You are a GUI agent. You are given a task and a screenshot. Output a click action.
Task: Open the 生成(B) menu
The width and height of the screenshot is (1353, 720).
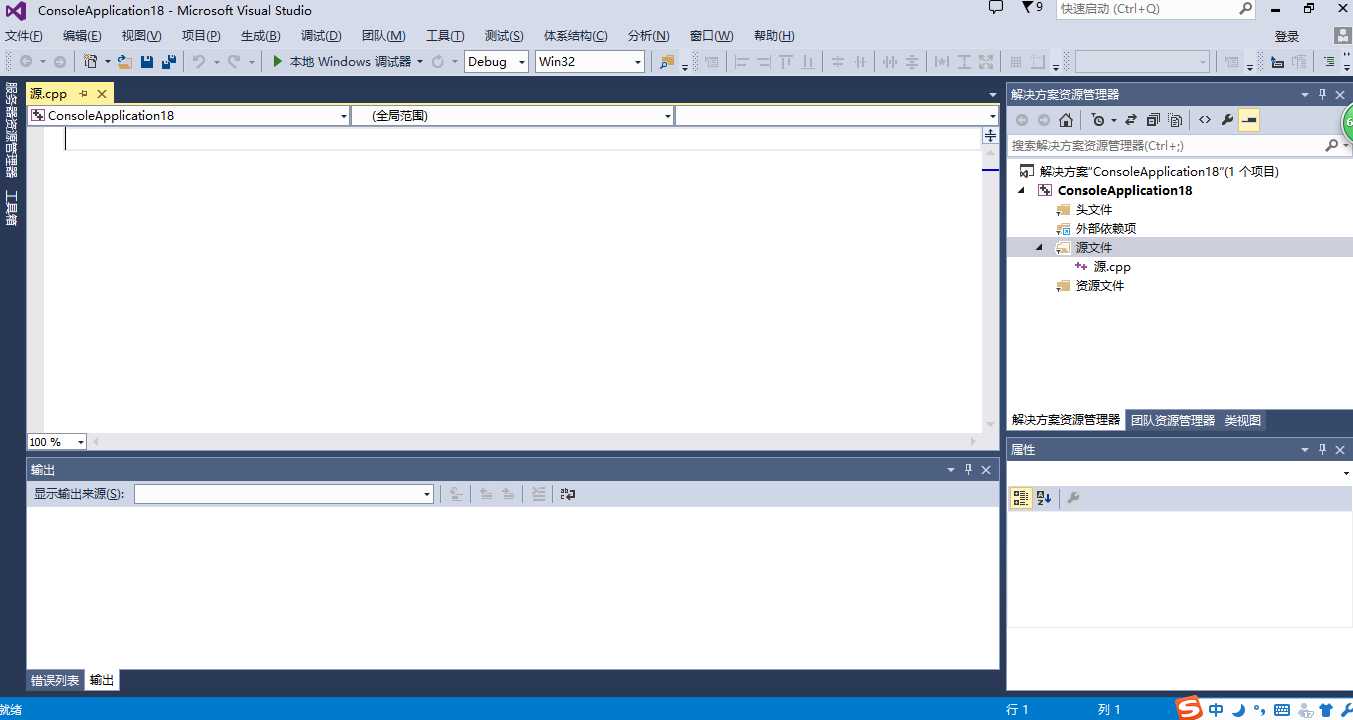[x=260, y=36]
